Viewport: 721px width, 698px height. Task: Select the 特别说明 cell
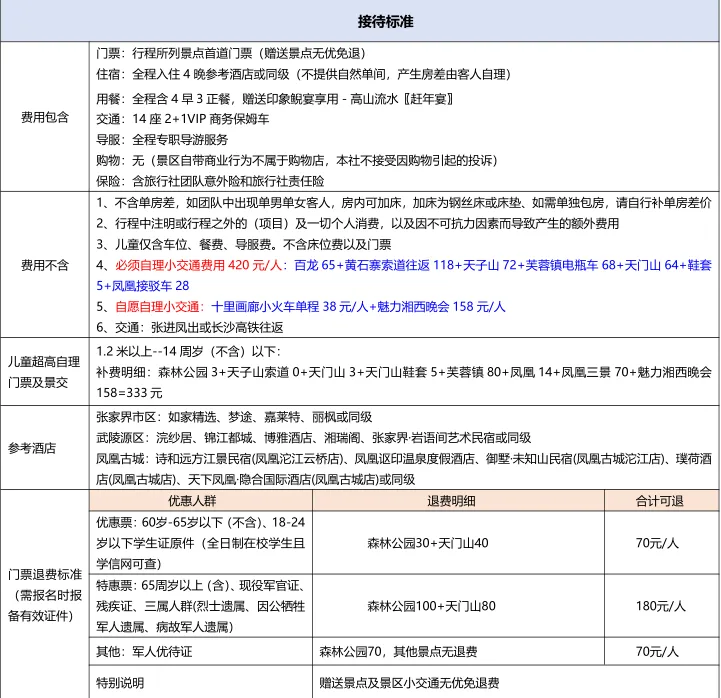[x=201, y=682]
